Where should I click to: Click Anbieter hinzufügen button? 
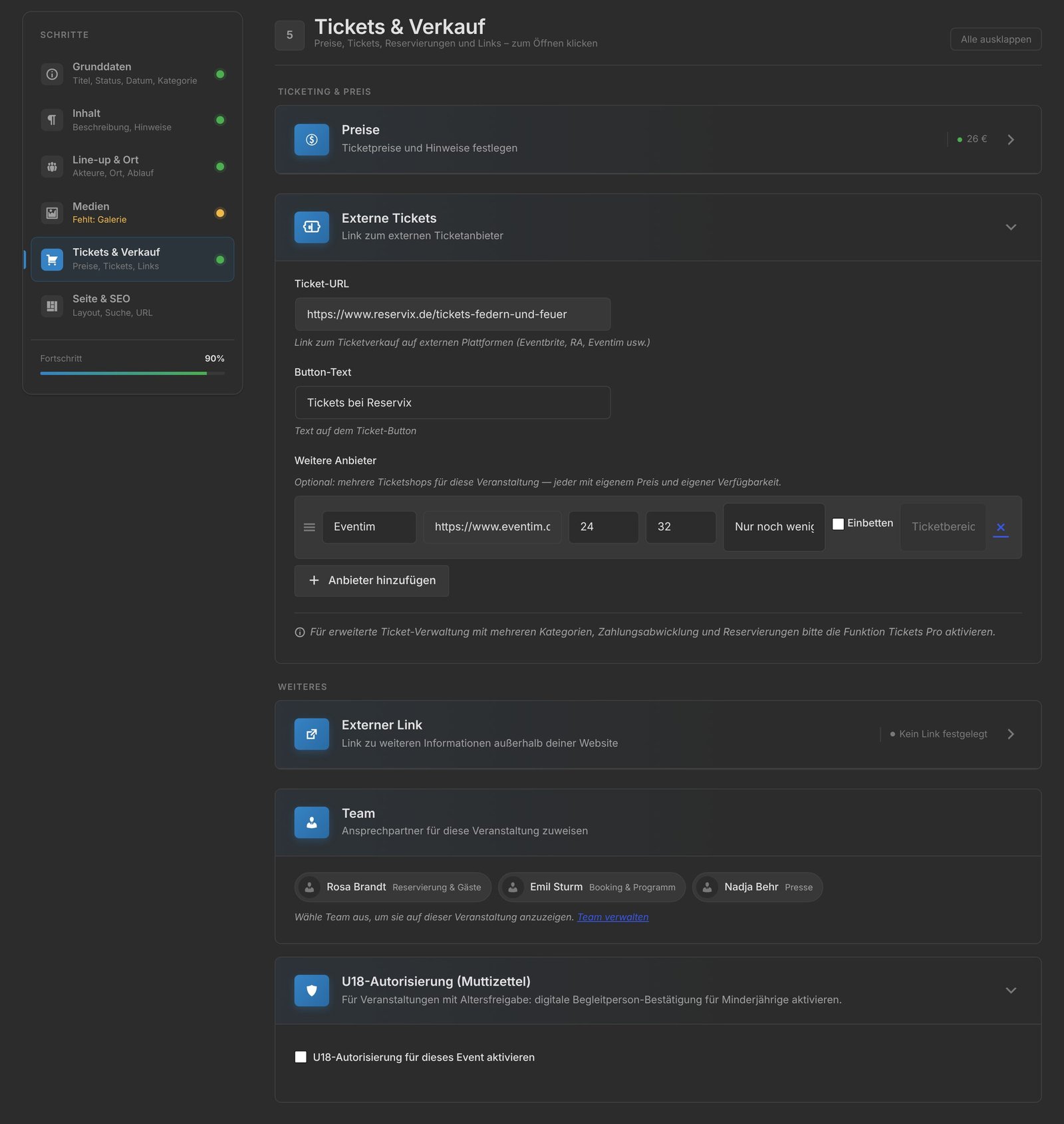372,581
